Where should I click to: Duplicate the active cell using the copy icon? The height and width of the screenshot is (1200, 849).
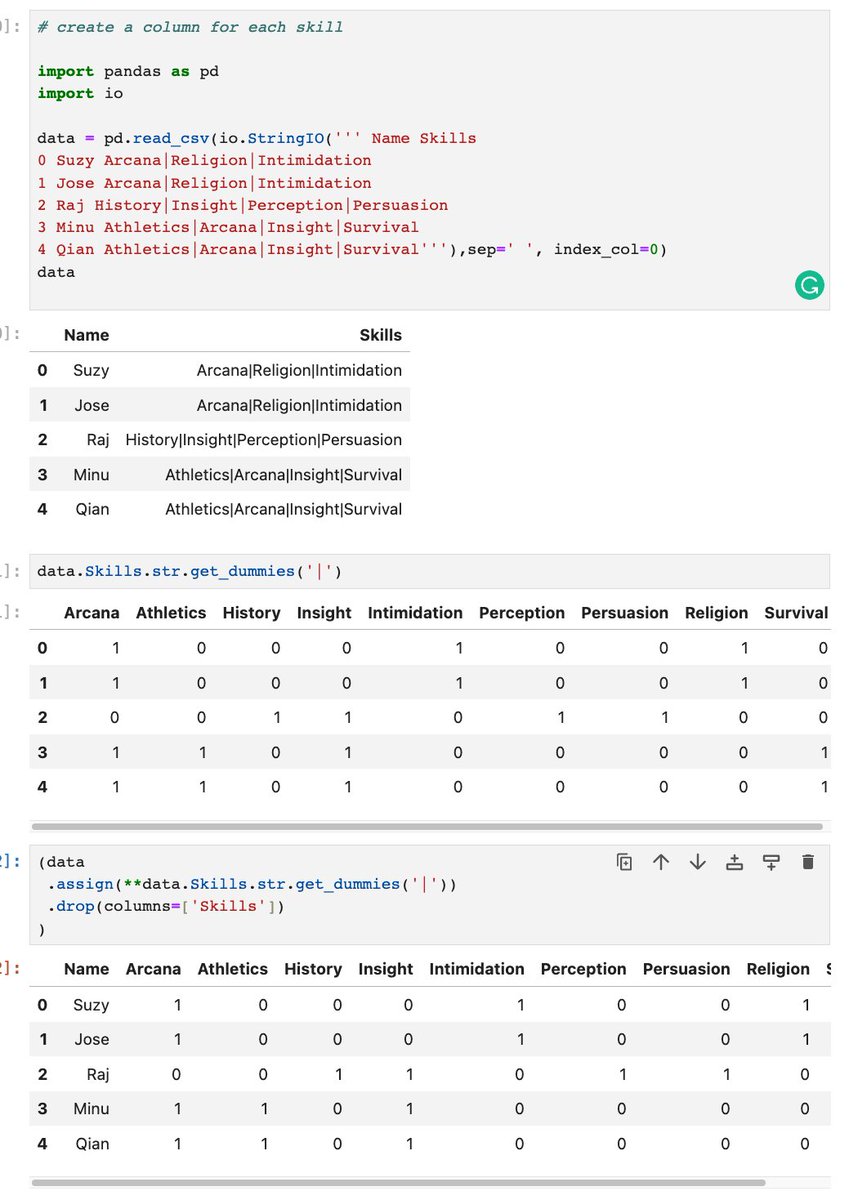tap(624, 862)
